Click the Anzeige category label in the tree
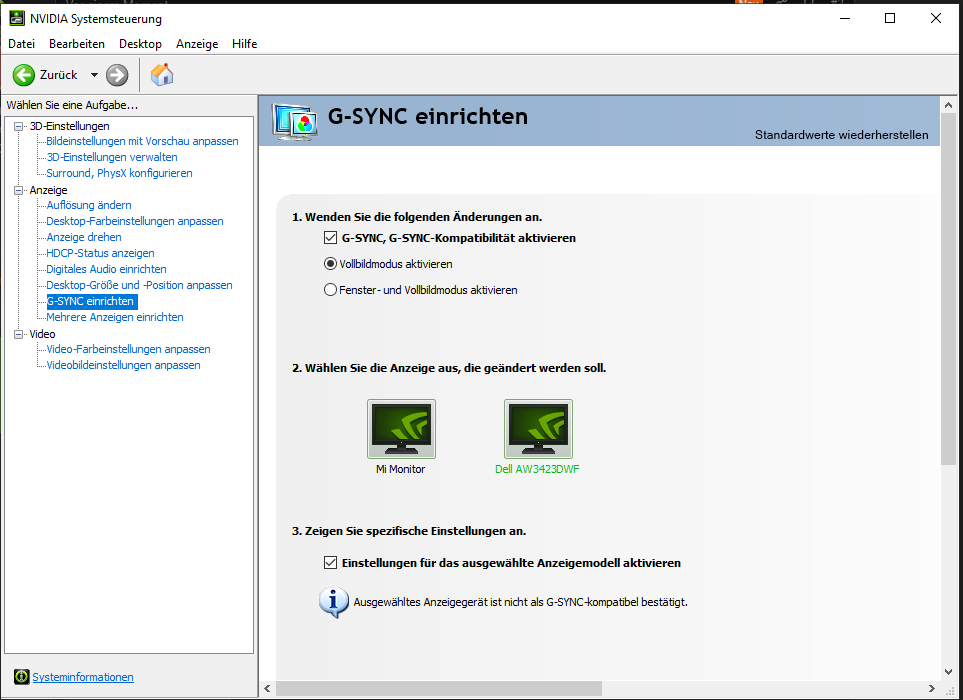963x700 pixels. (49, 190)
